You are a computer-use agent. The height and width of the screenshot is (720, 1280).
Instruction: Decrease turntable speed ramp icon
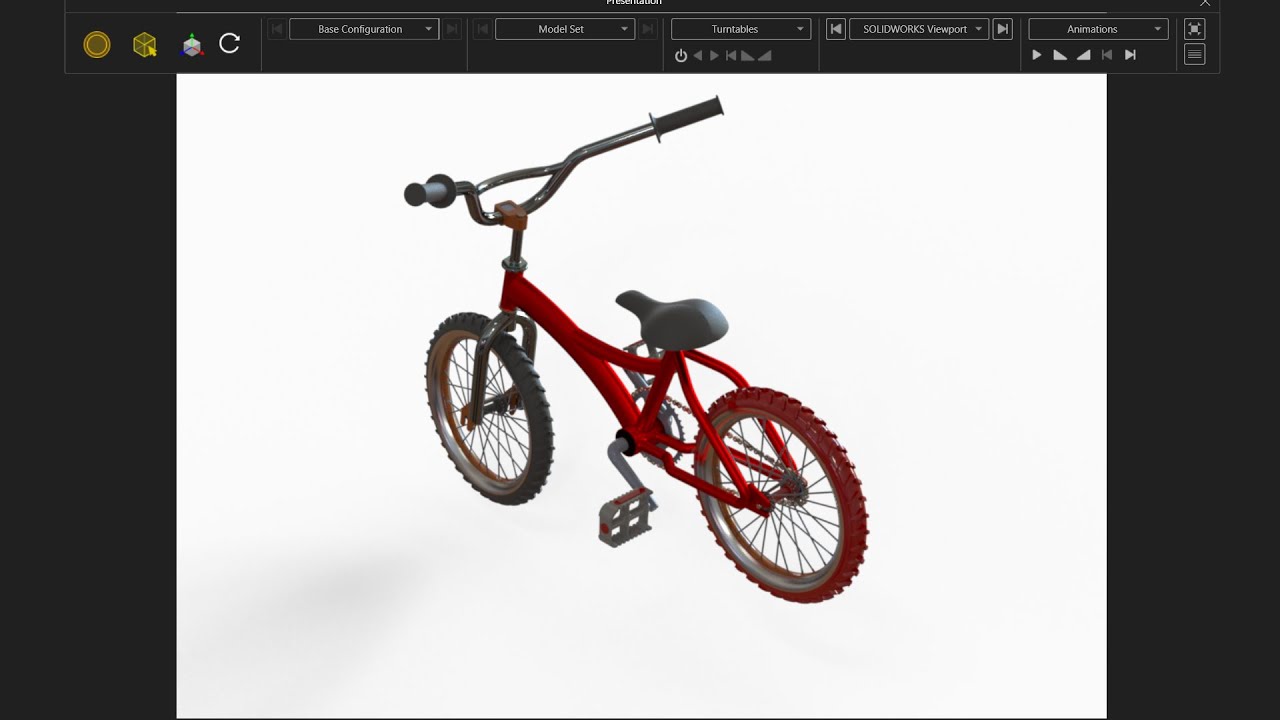click(748, 56)
